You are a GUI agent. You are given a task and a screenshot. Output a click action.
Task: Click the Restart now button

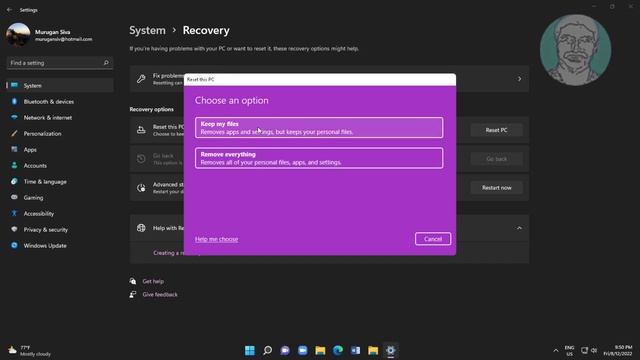[x=496, y=188]
